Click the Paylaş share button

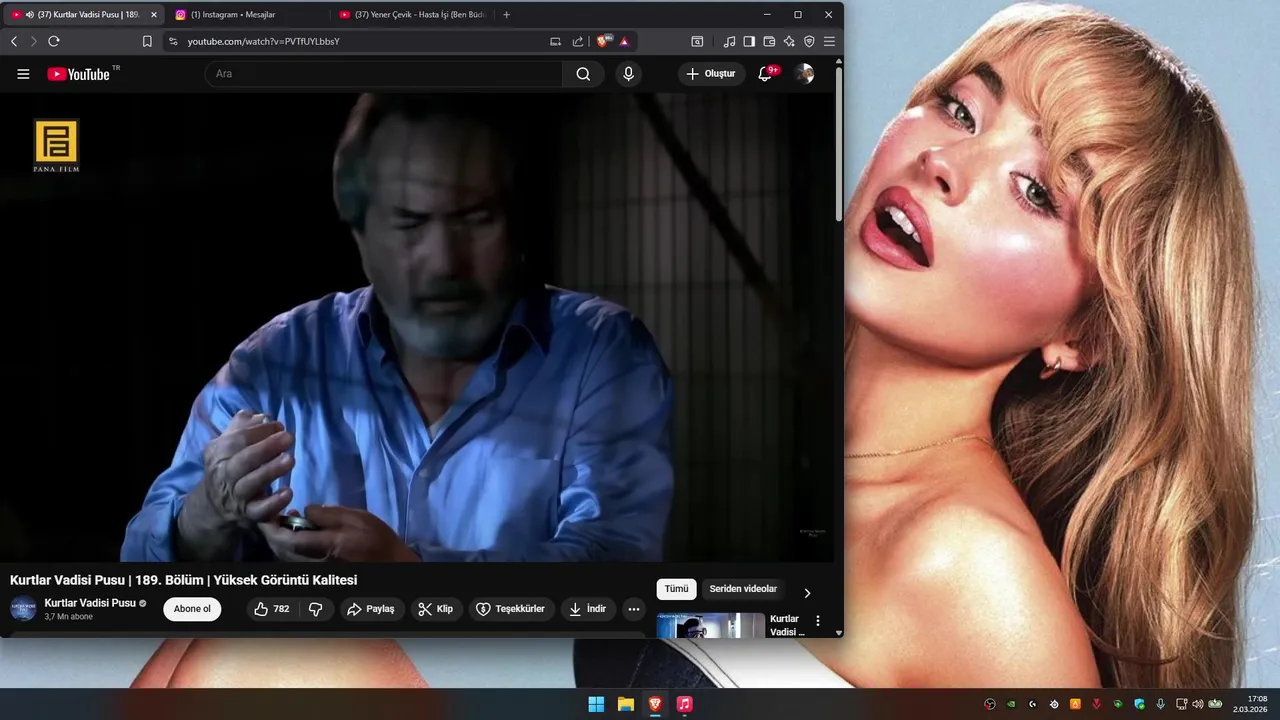[370, 609]
